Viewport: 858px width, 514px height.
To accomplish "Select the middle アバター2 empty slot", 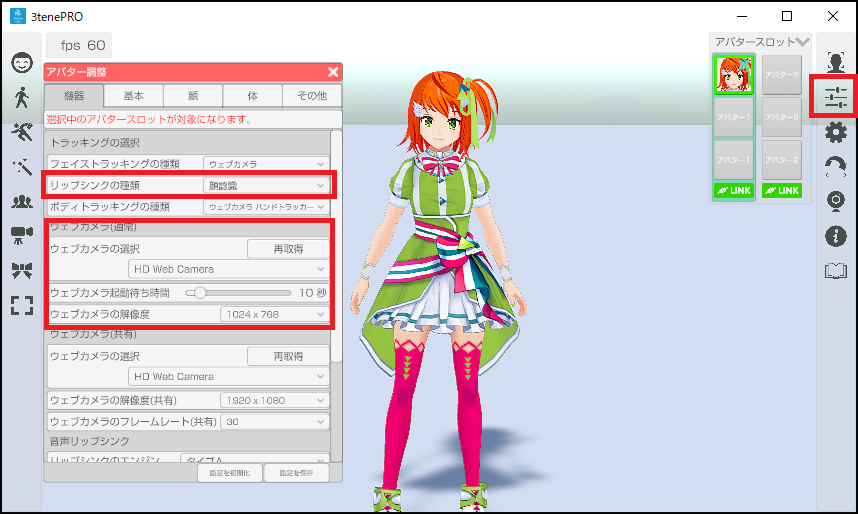I will click(781, 117).
